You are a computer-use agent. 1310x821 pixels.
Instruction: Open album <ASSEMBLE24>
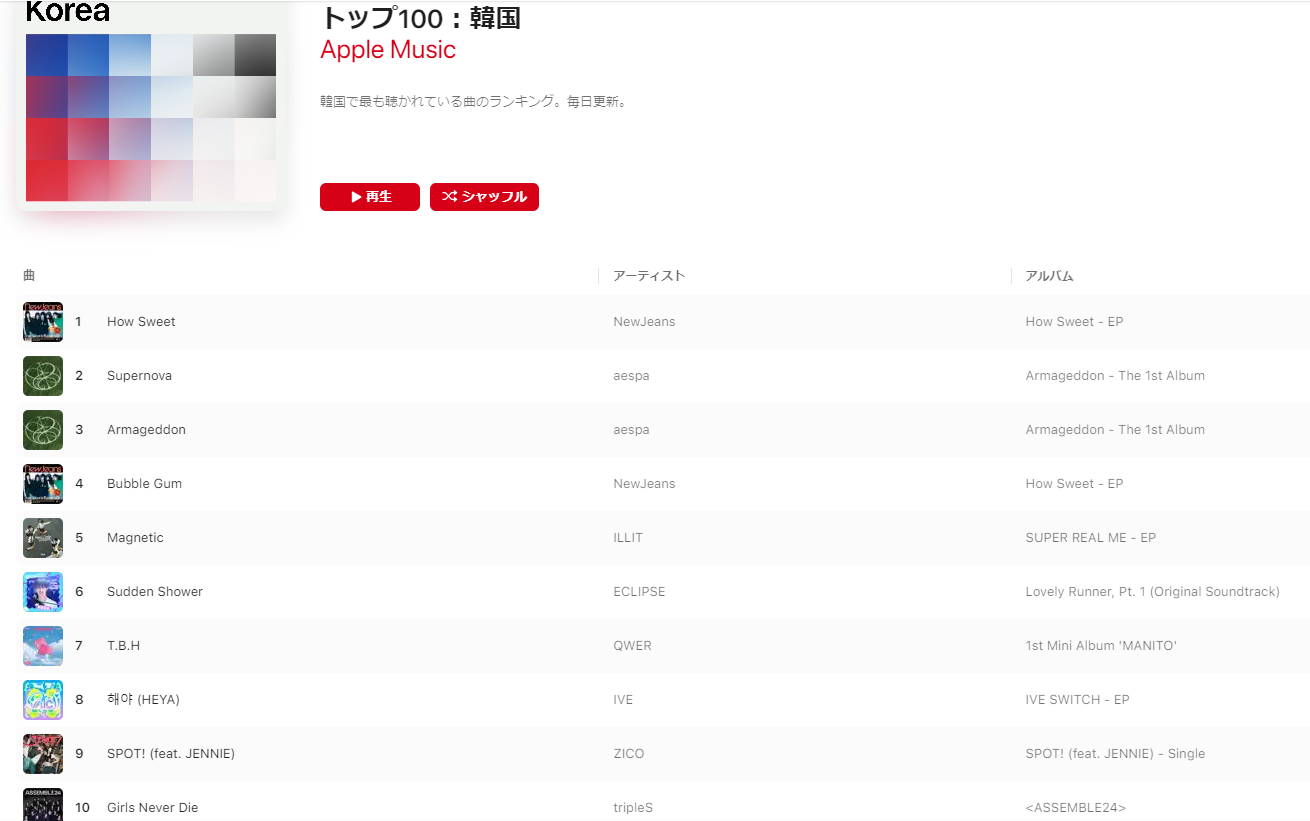[x=1075, y=808]
